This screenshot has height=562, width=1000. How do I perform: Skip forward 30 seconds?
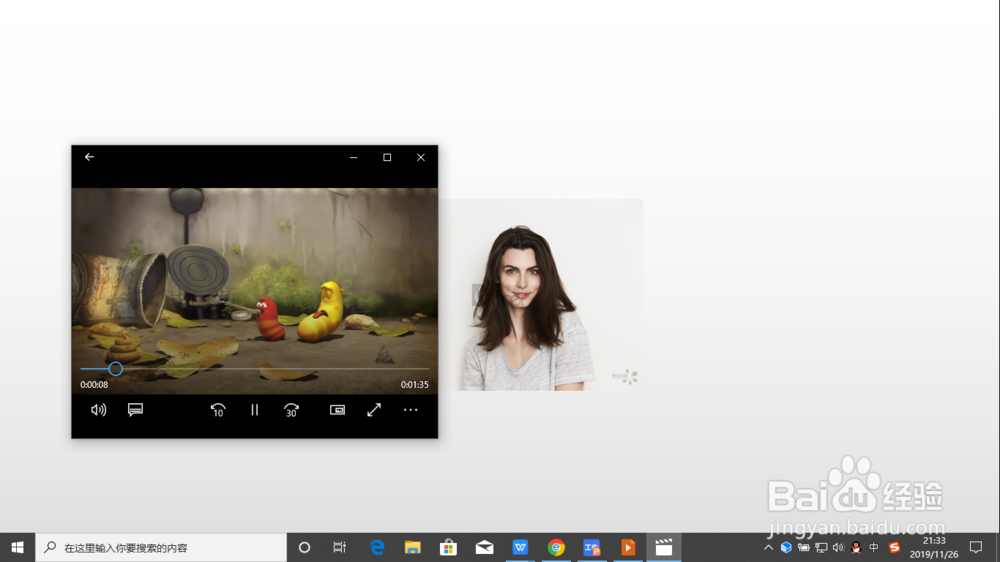291,410
